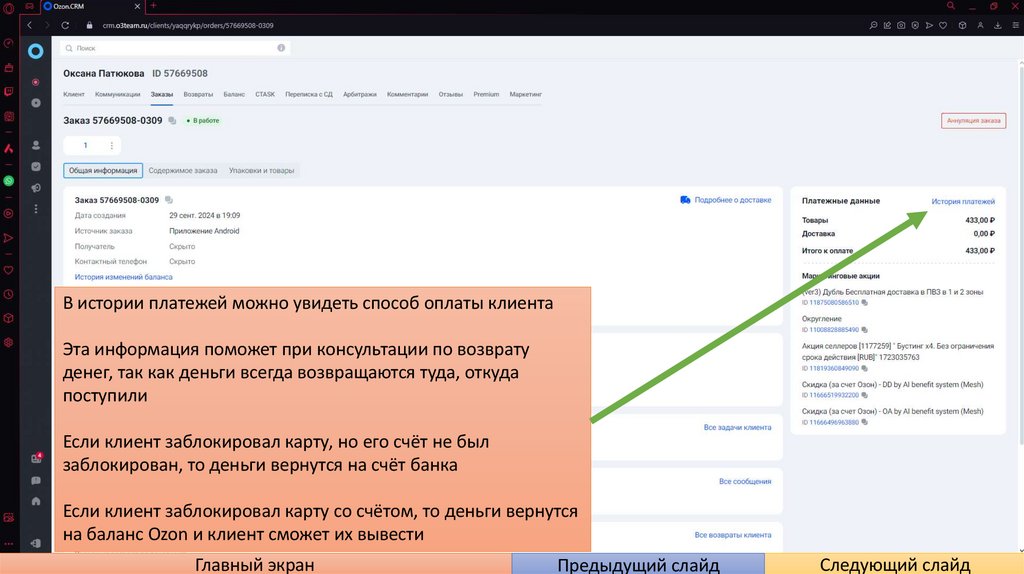Copy discount ID 1166651993220
This screenshot has width=1024, height=574.
[864, 396]
